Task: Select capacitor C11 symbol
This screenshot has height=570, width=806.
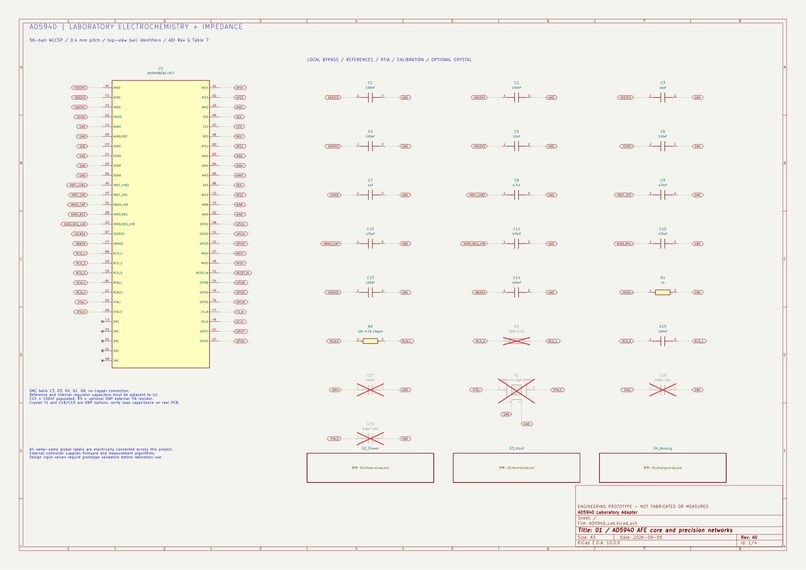Action: tap(516, 244)
